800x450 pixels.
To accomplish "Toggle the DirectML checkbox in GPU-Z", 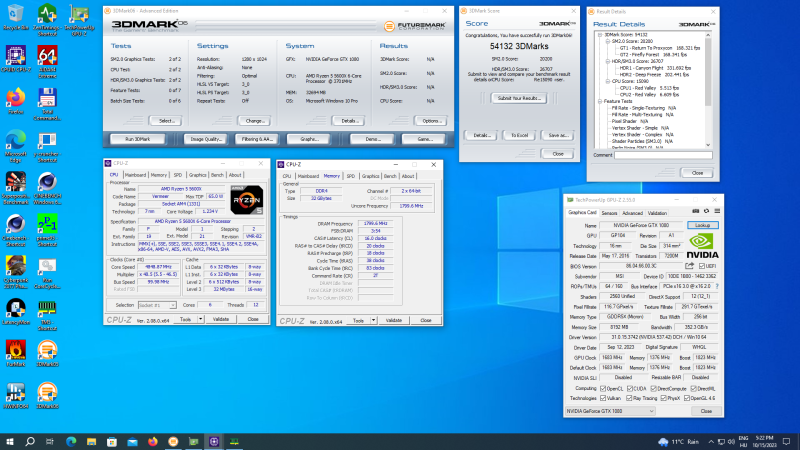I will (x=693, y=388).
